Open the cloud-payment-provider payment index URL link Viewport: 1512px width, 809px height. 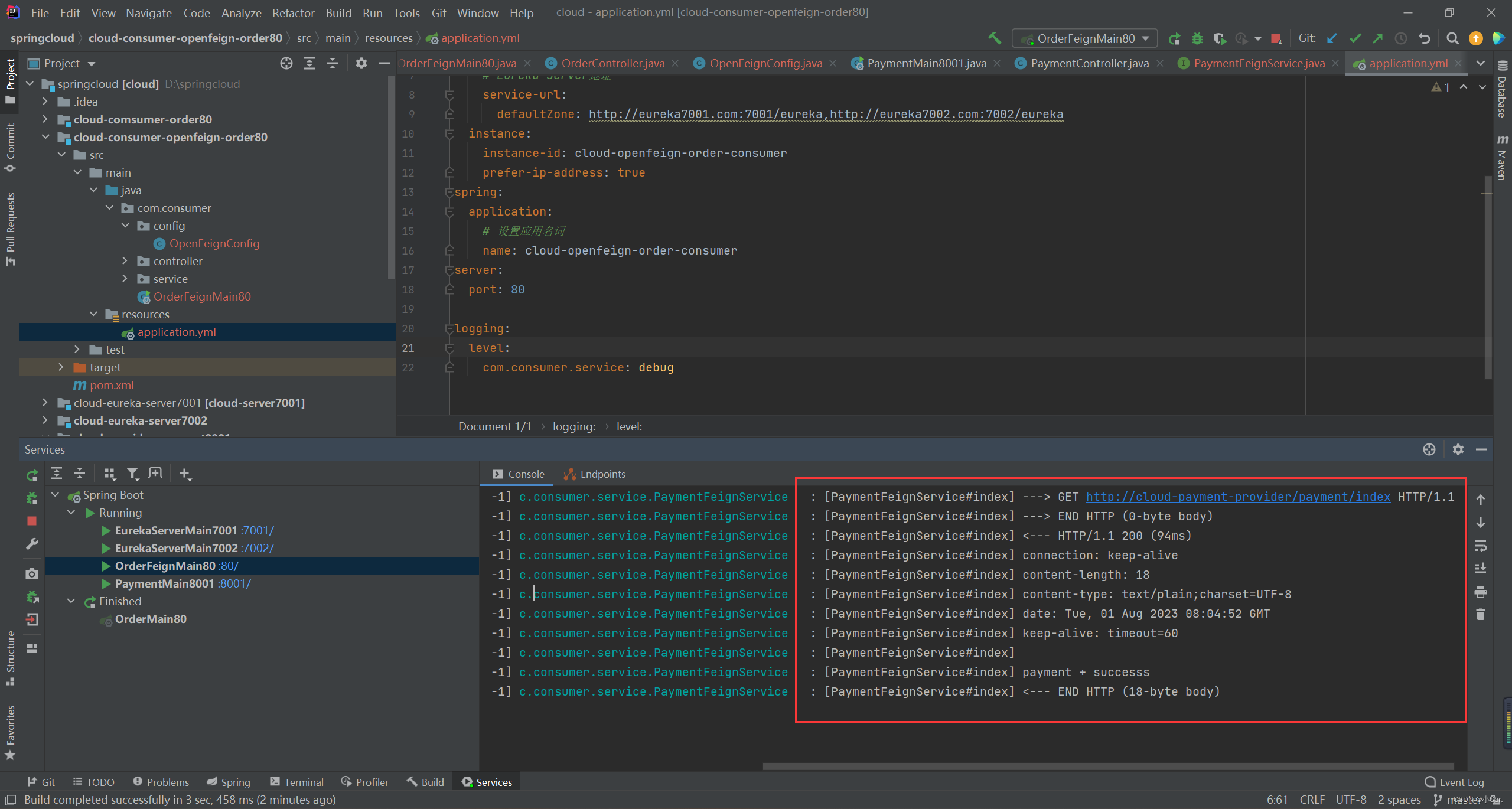click(x=1237, y=497)
